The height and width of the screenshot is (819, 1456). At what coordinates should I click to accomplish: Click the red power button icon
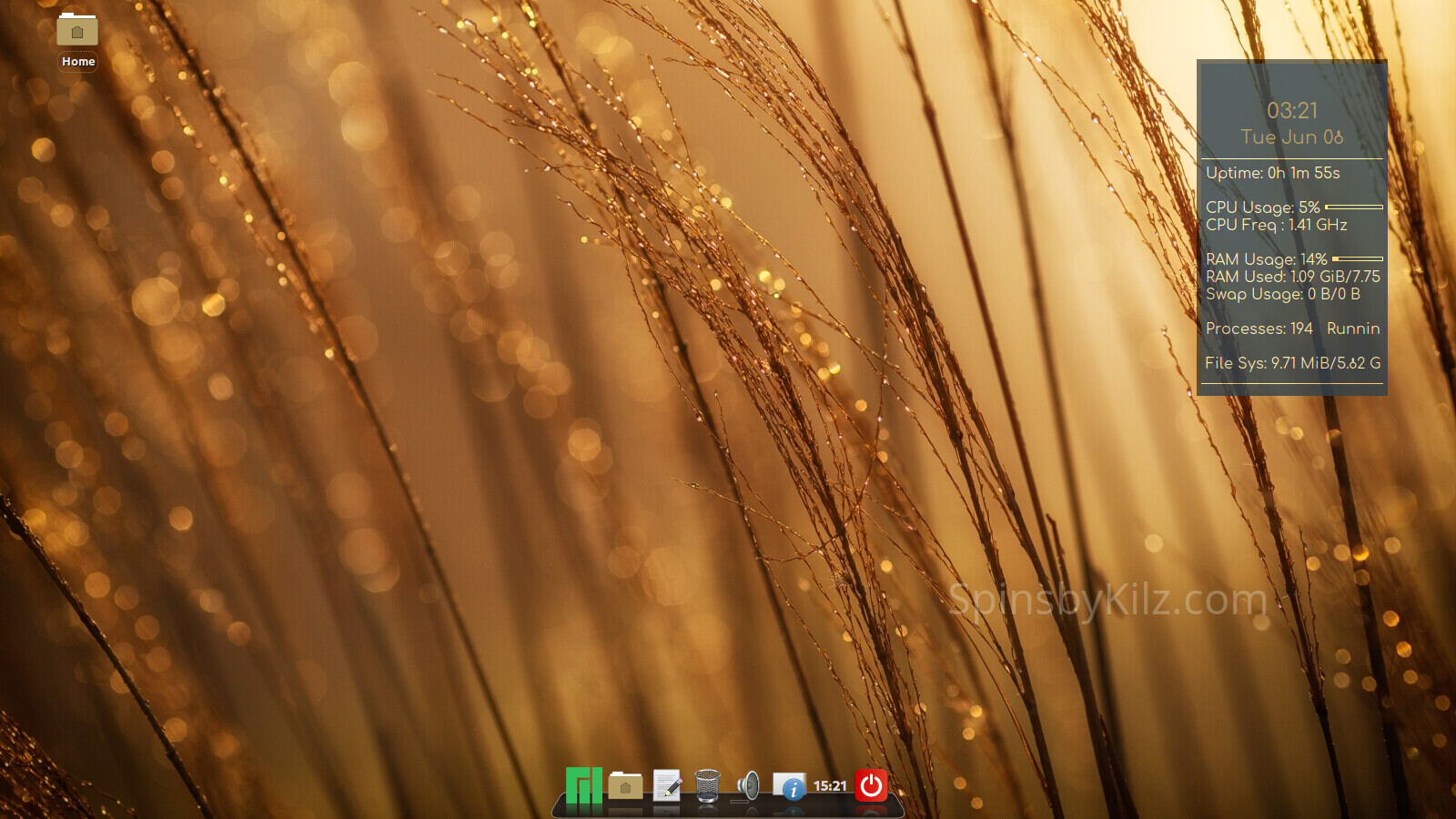[871, 785]
